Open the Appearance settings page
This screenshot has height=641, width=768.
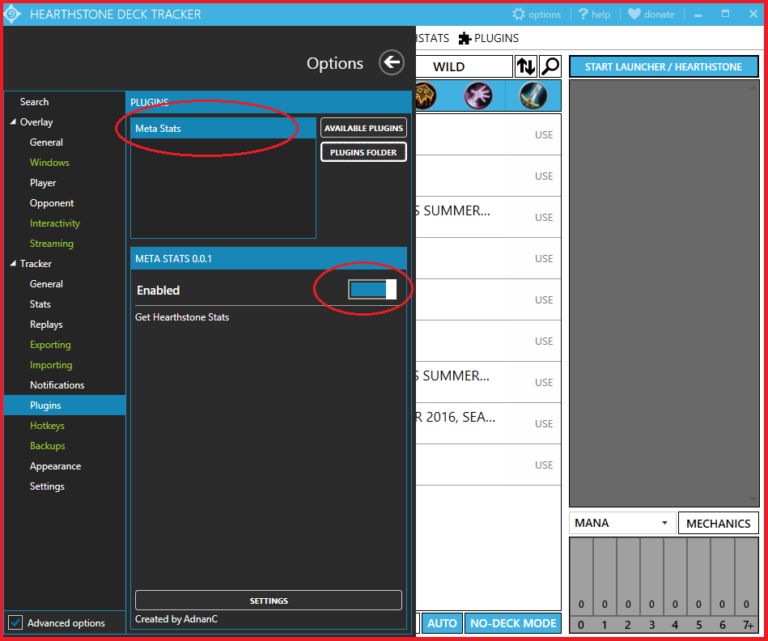(x=55, y=466)
